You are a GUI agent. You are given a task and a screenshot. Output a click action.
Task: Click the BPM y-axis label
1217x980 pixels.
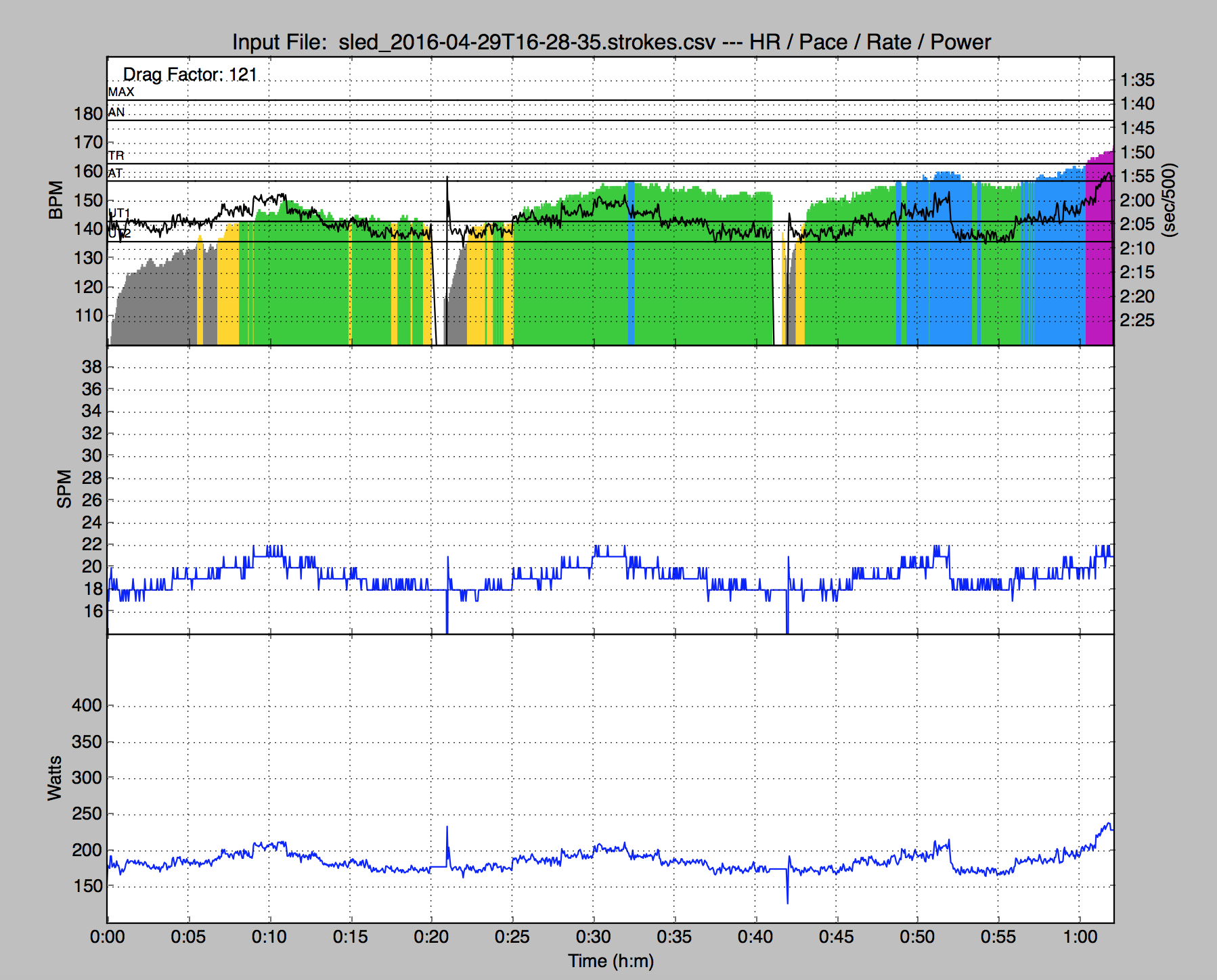pyautogui.click(x=56, y=200)
